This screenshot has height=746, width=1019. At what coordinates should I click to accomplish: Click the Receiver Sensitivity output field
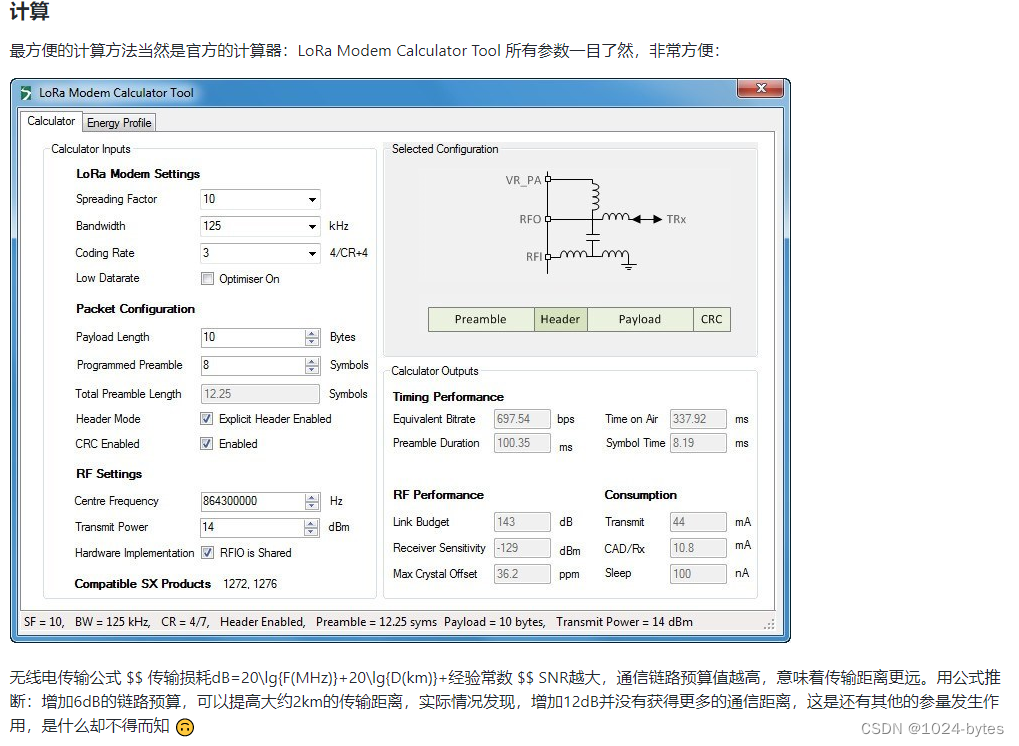tap(522, 548)
